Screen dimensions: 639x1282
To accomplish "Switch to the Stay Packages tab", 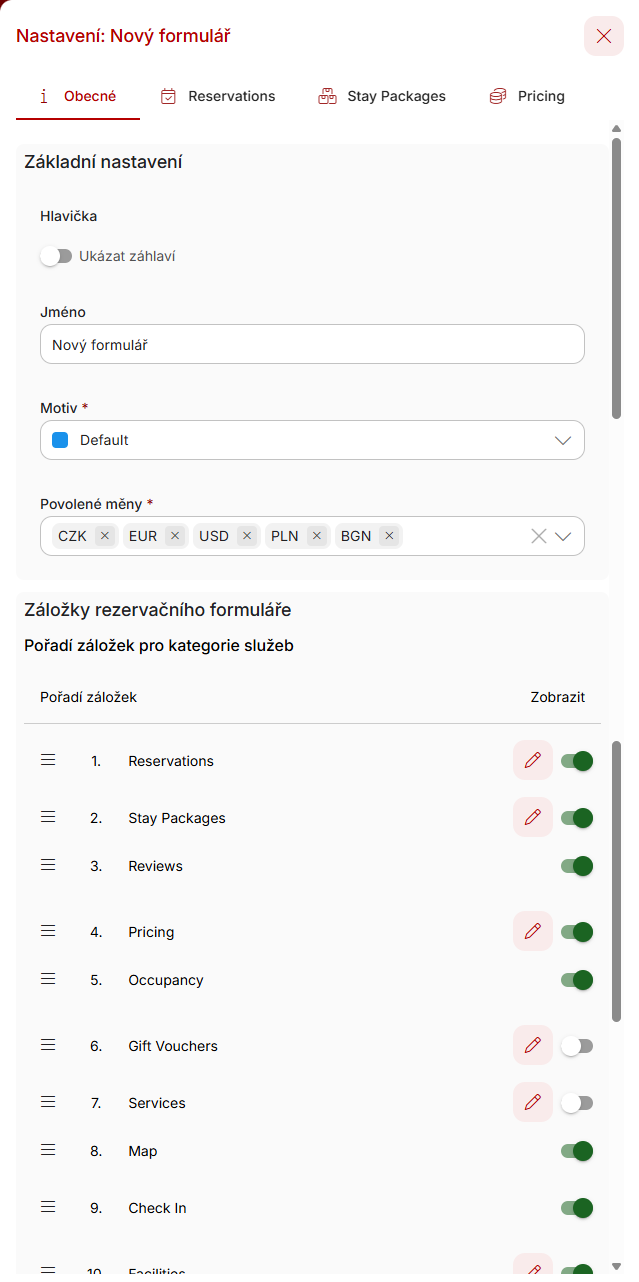I will click(x=382, y=96).
